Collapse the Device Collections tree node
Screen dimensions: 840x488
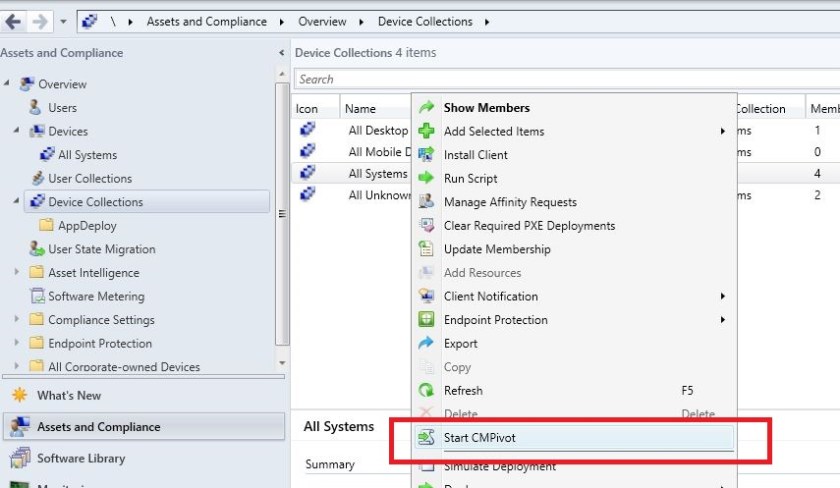(x=17, y=202)
